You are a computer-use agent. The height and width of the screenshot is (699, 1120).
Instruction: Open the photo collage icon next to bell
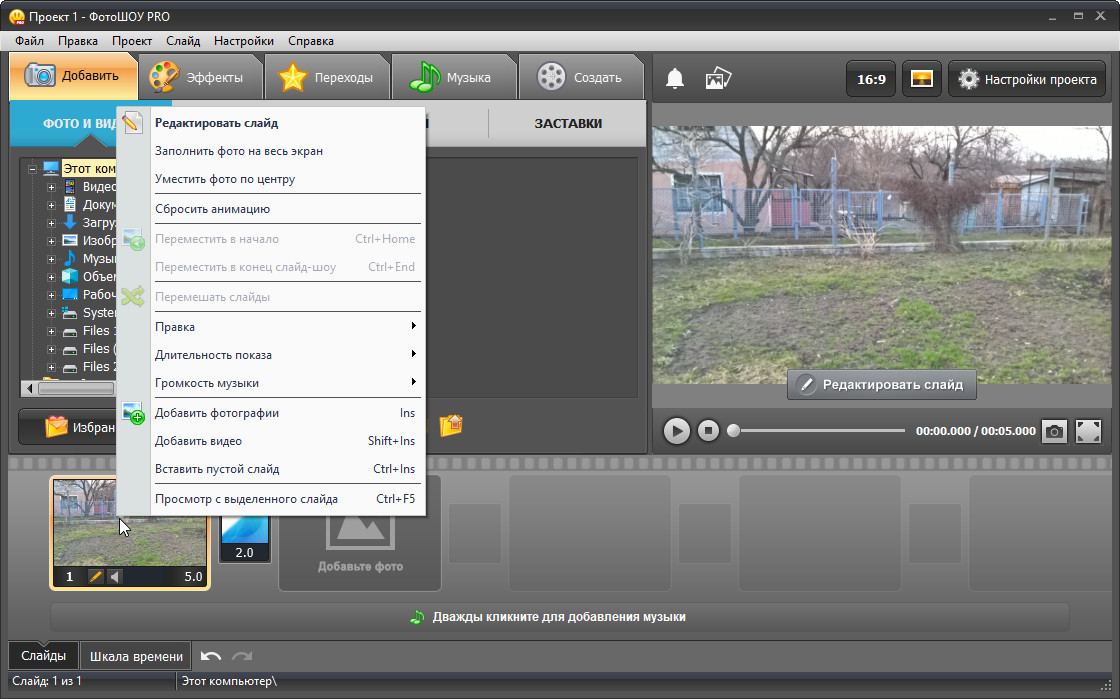point(719,79)
